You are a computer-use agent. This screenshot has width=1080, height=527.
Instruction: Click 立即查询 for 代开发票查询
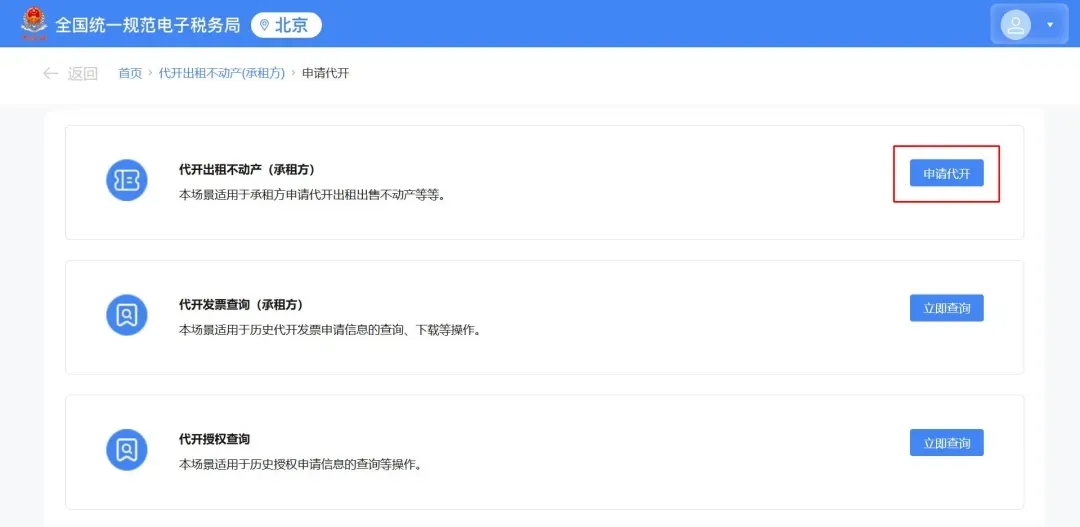coord(946,308)
